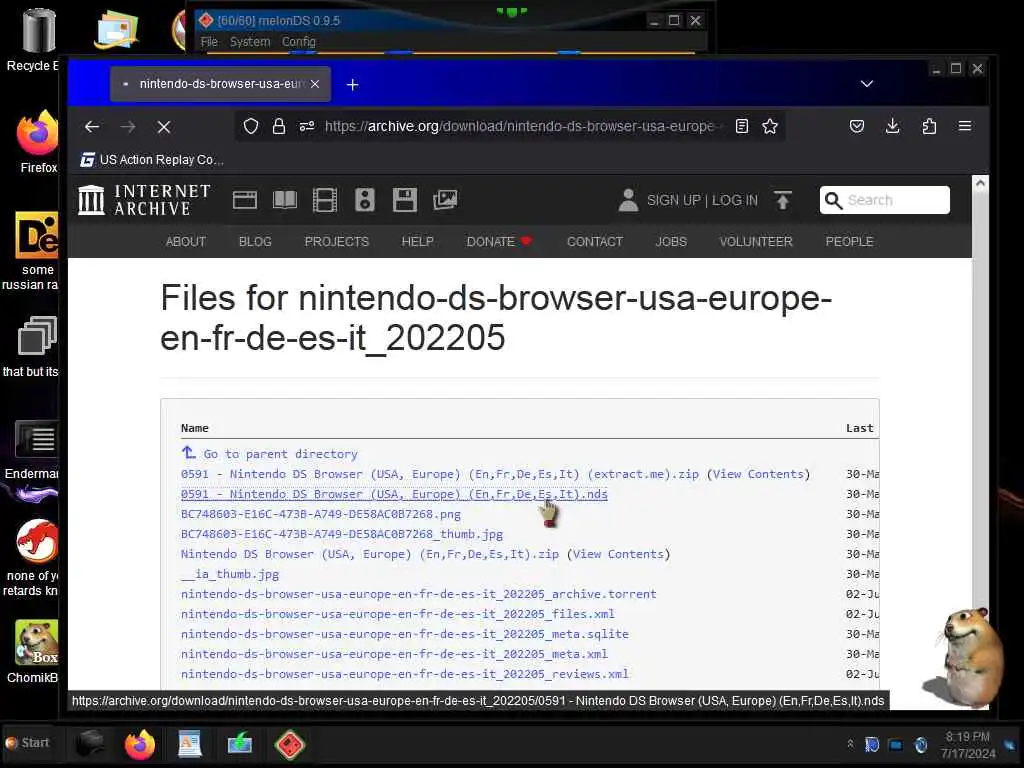Open the VOLUNTEER menu item

756,242
